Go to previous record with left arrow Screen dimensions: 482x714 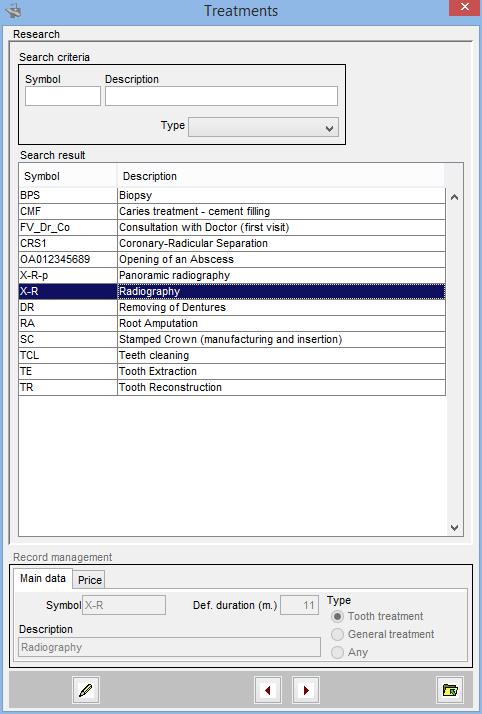pos(268,690)
